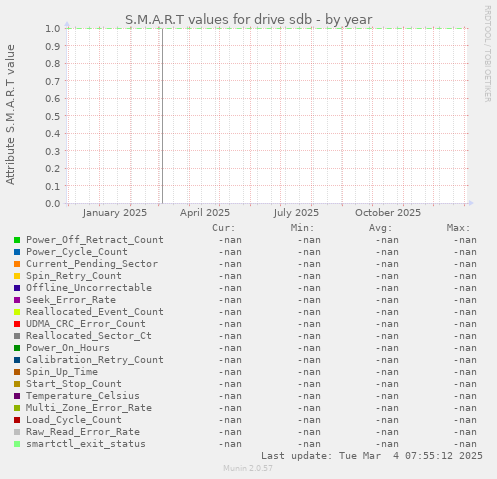
Task: Click the Power_Cycle_Count blue color swatch
Action: point(17,252)
